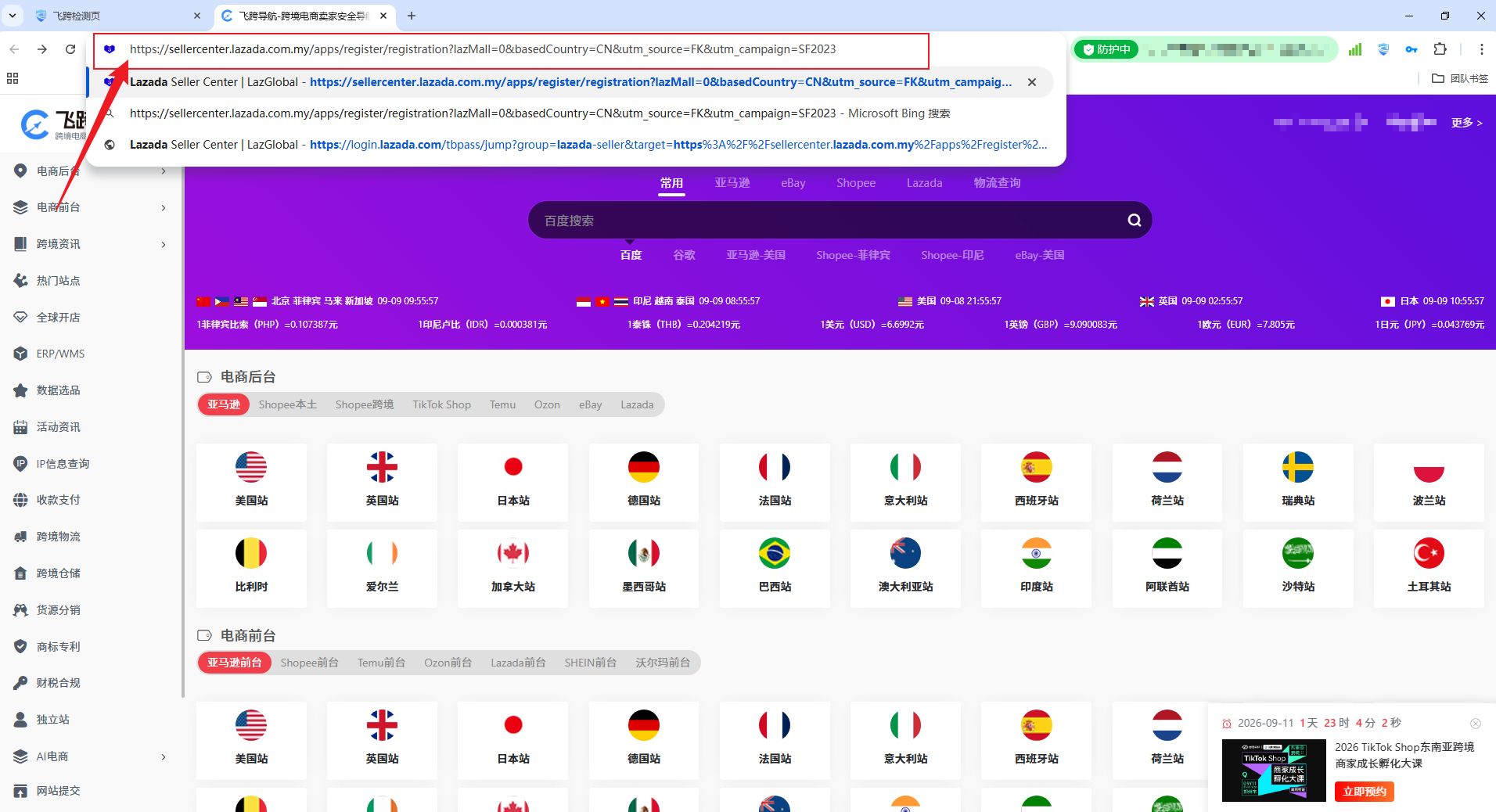Expand the AI电商 sidebar item arrow

coord(164,757)
